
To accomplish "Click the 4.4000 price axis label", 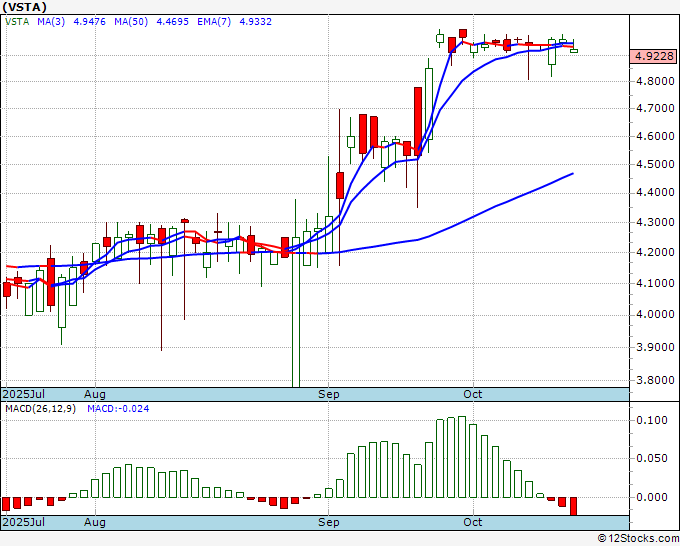I will tap(655, 192).
